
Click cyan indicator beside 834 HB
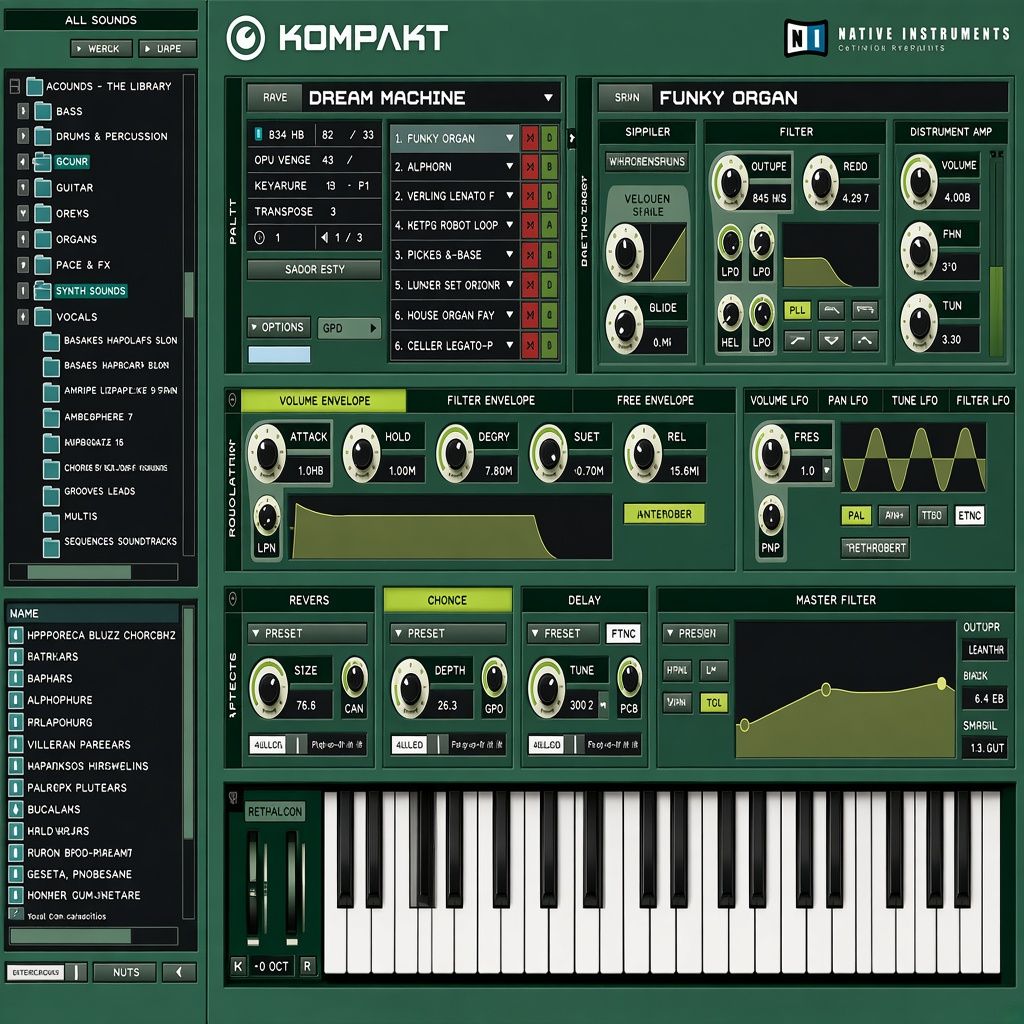(258, 134)
